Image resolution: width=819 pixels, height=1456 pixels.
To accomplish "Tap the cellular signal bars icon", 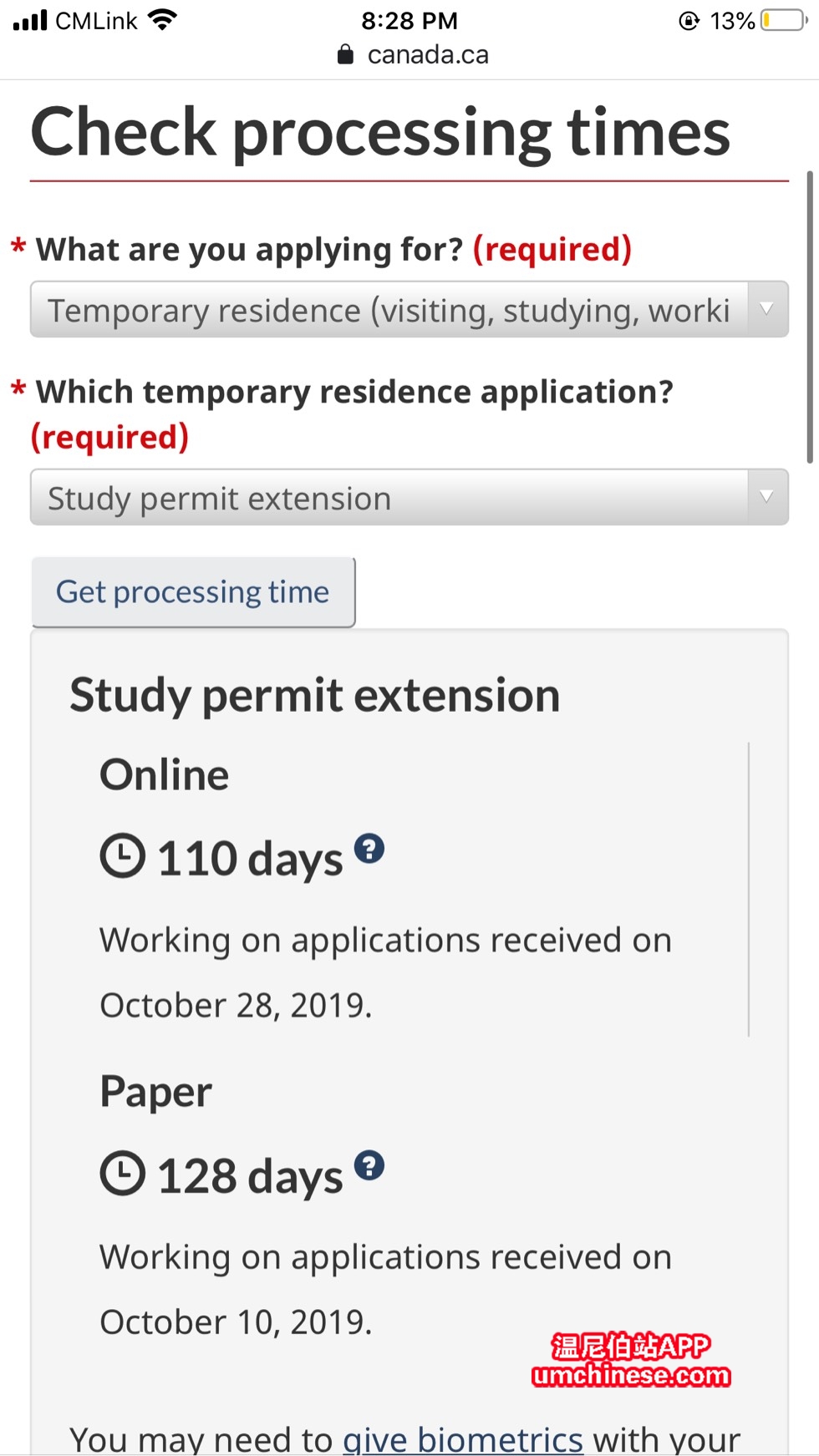I will point(30,20).
